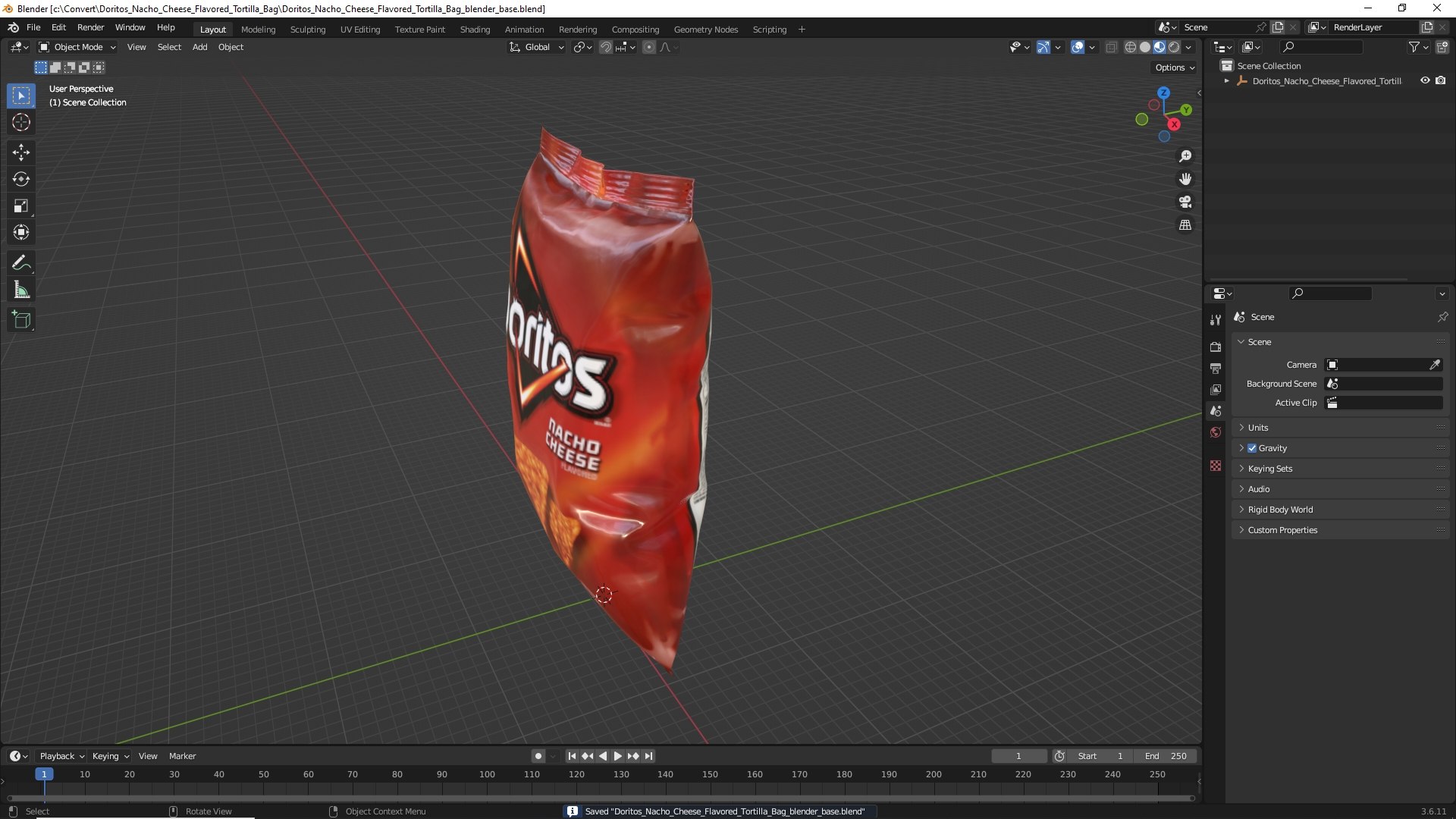This screenshot has height=819, width=1456.
Task: Pin the Scene properties panel
Action: pyautogui.click(x=1442, y=317)
